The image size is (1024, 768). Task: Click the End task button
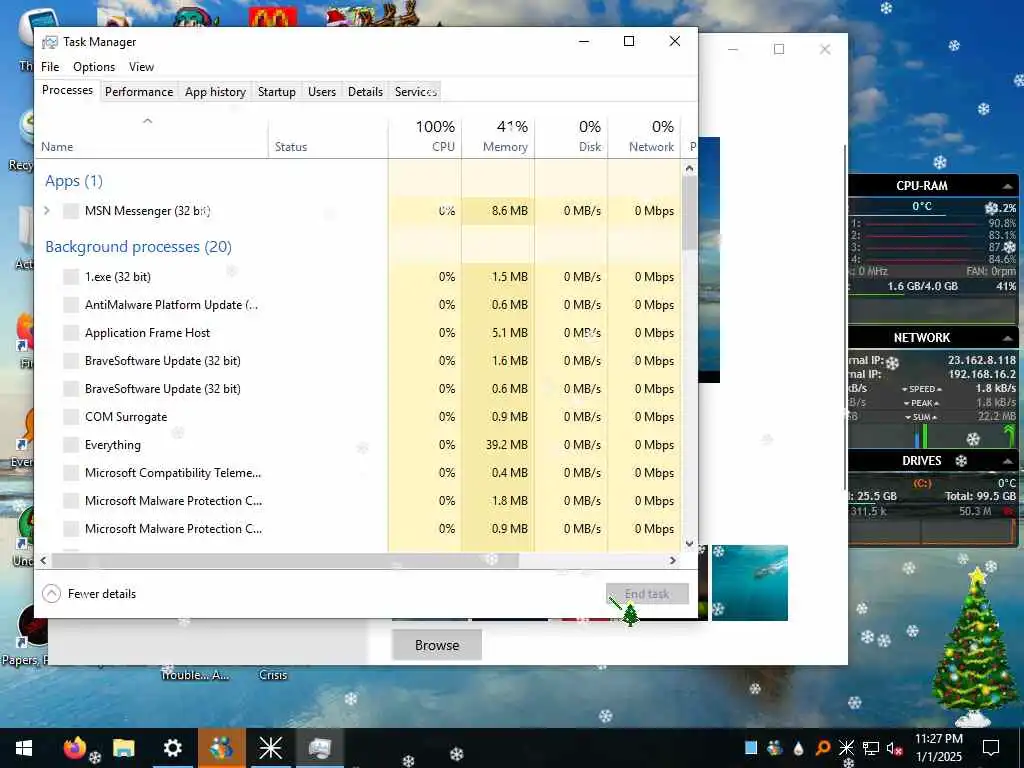click(647, 594)
